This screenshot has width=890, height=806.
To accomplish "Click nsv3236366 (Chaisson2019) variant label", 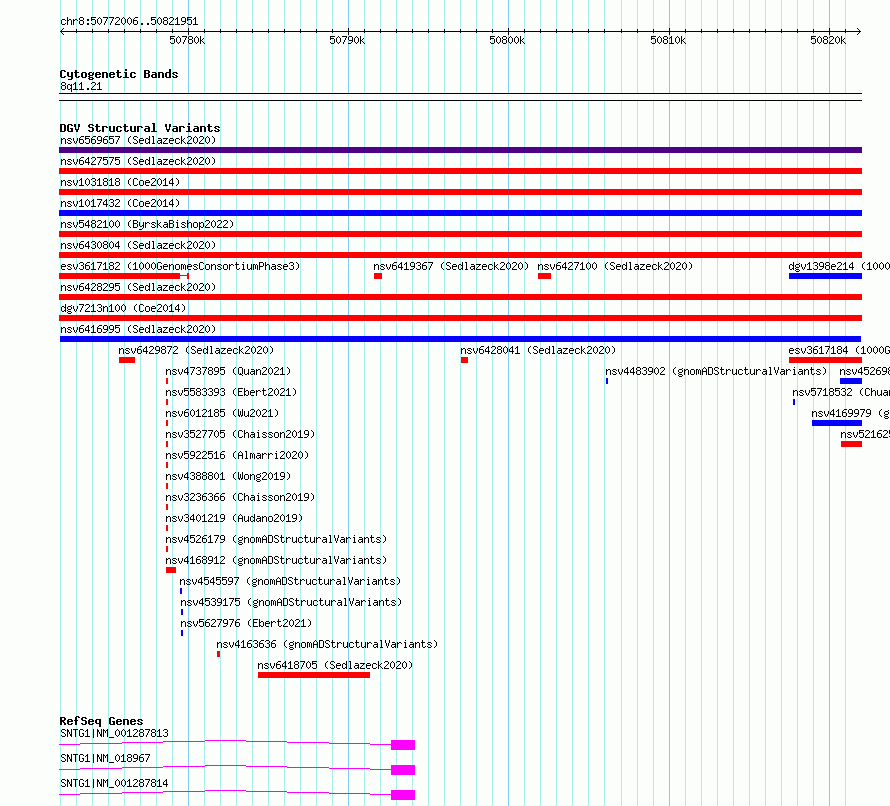I will [240, 497].
